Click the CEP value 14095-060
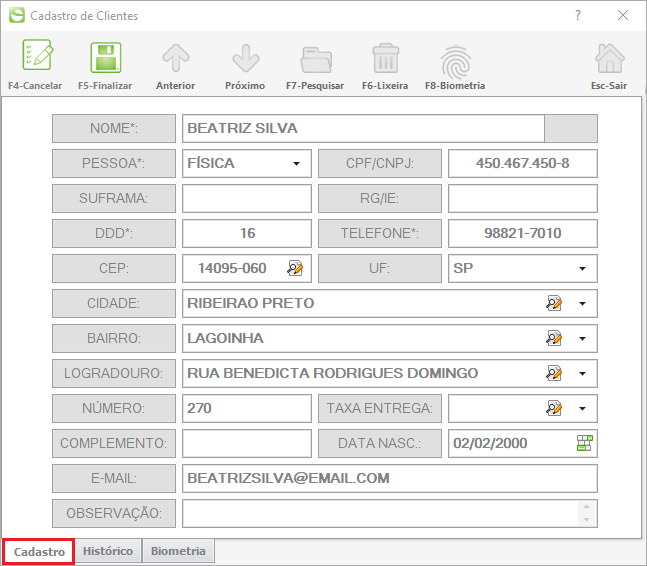 point(232,268)
